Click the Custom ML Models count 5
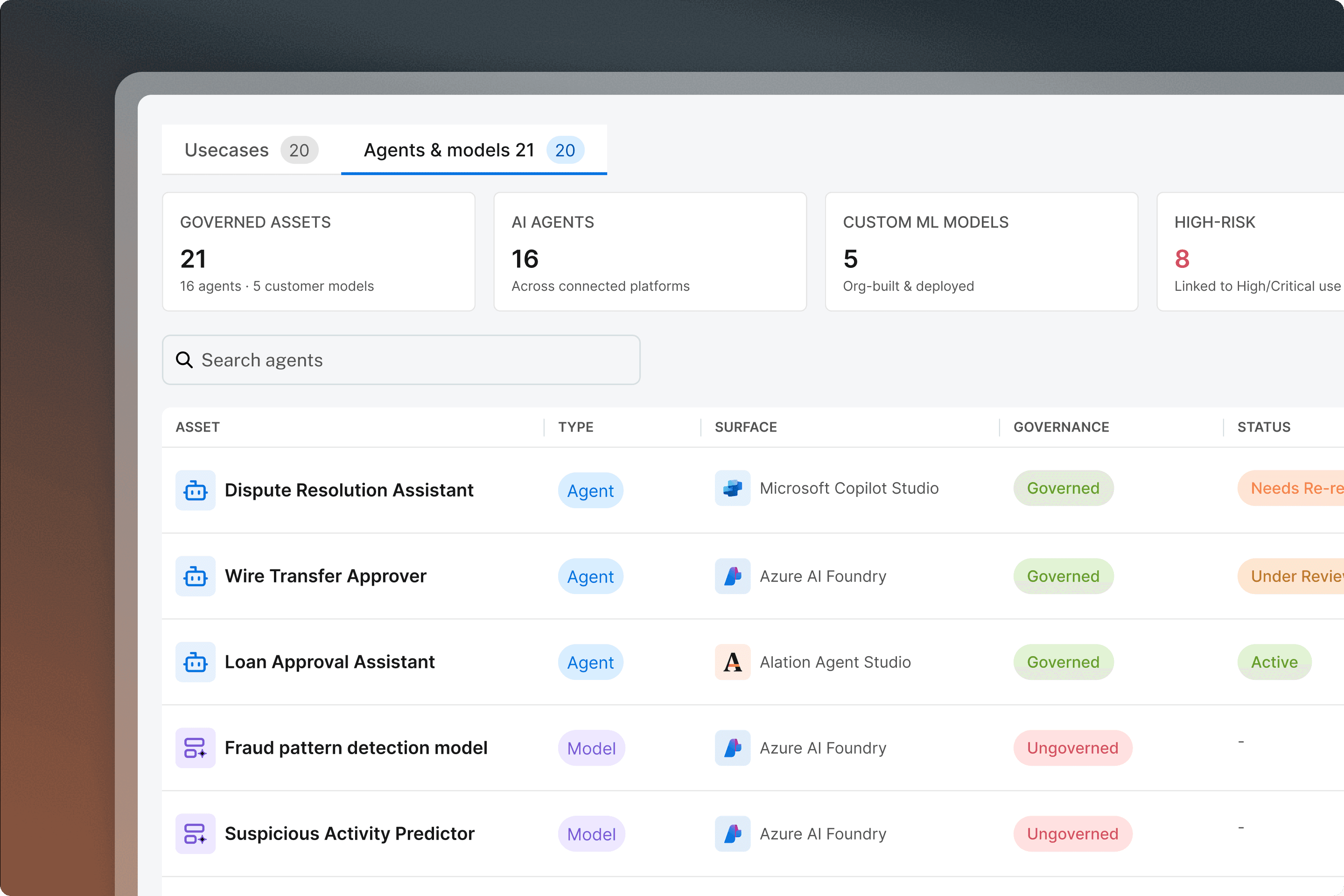The image size is (1344, 896). (850, 259)
